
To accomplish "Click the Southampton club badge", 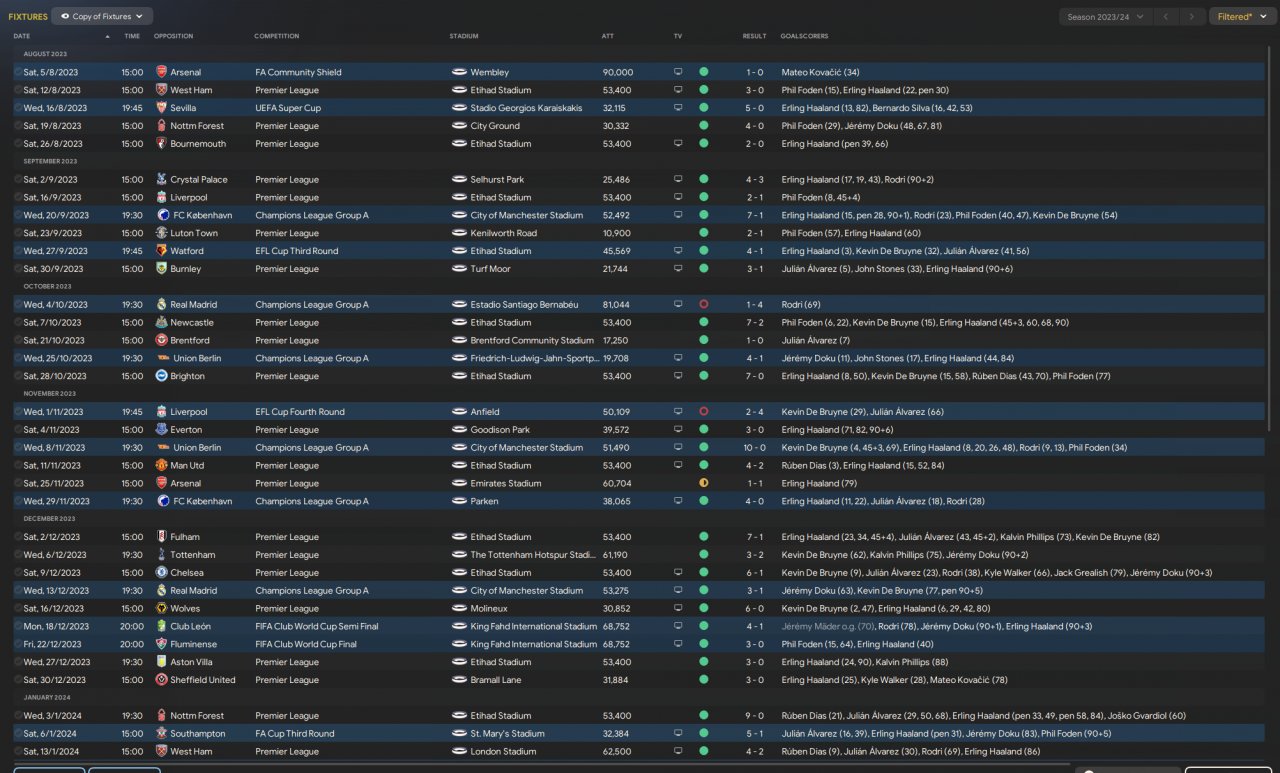I will (162, 734).
